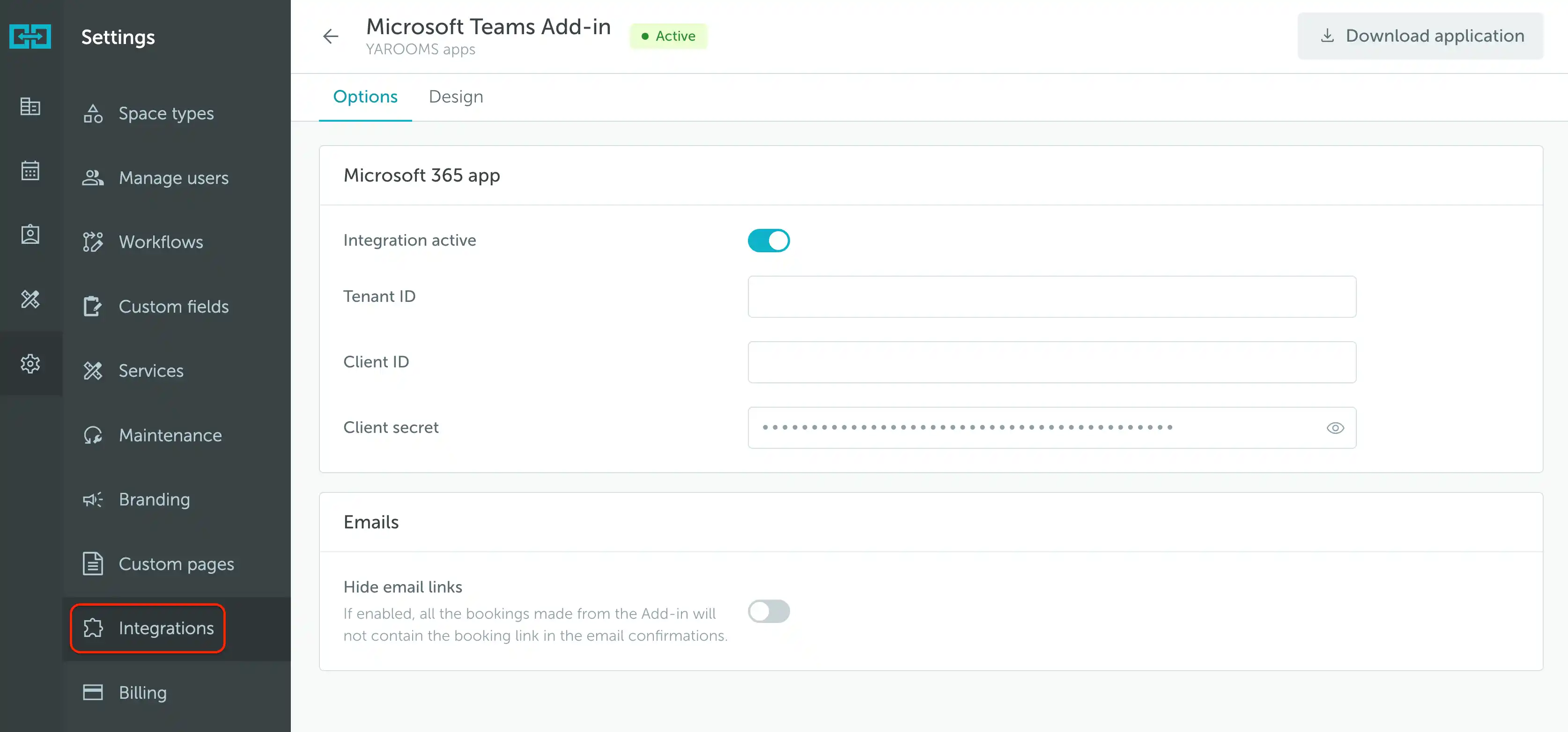Download the application

[x=1420, y=36]
